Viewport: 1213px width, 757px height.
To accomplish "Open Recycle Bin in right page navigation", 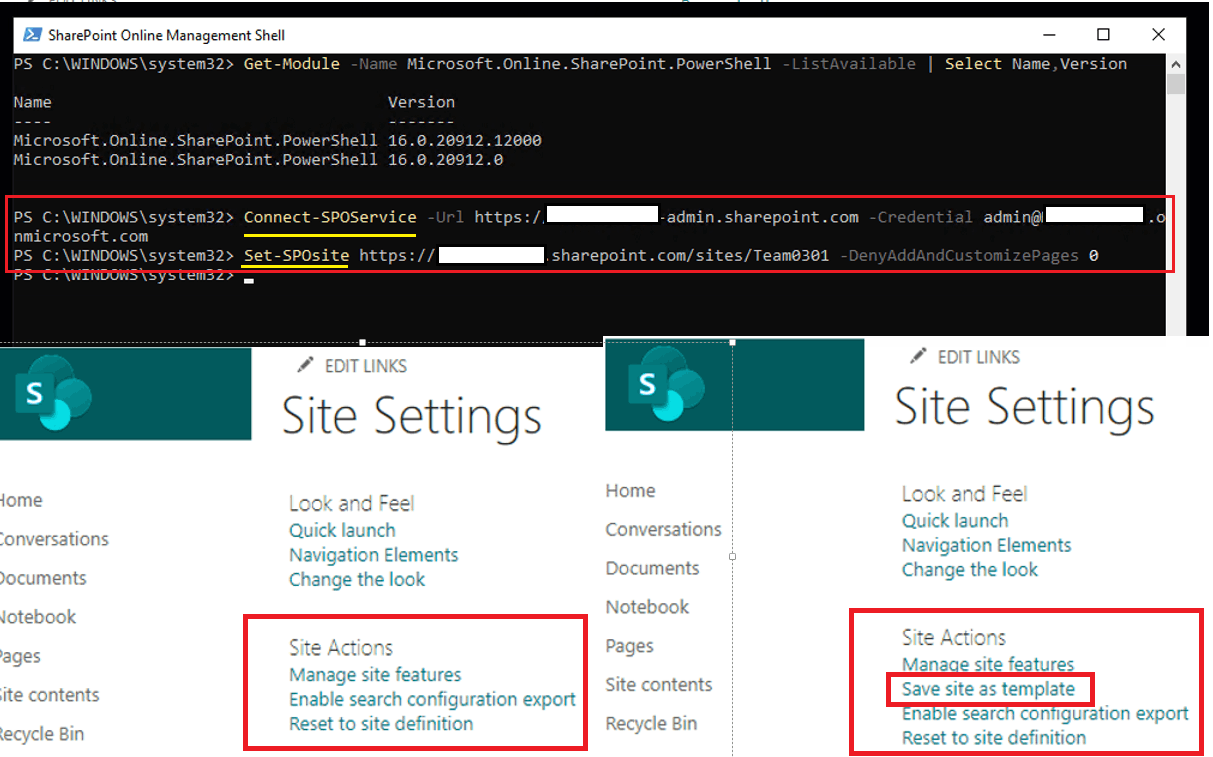I will pos(651,724).
